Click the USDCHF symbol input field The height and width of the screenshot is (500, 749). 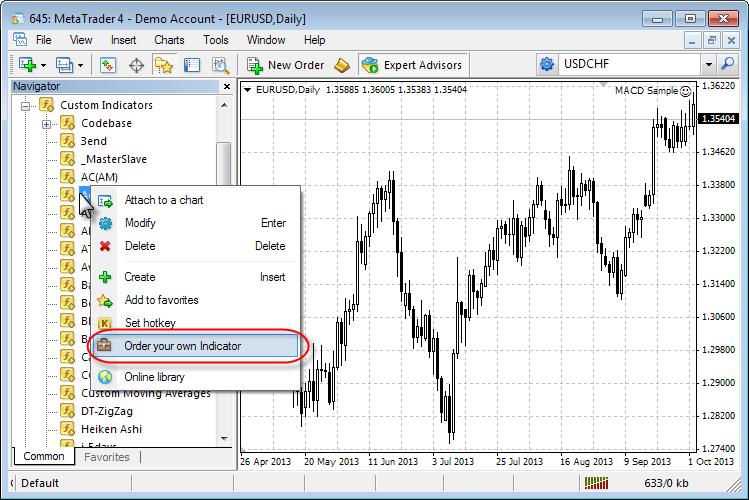point(629,64)
